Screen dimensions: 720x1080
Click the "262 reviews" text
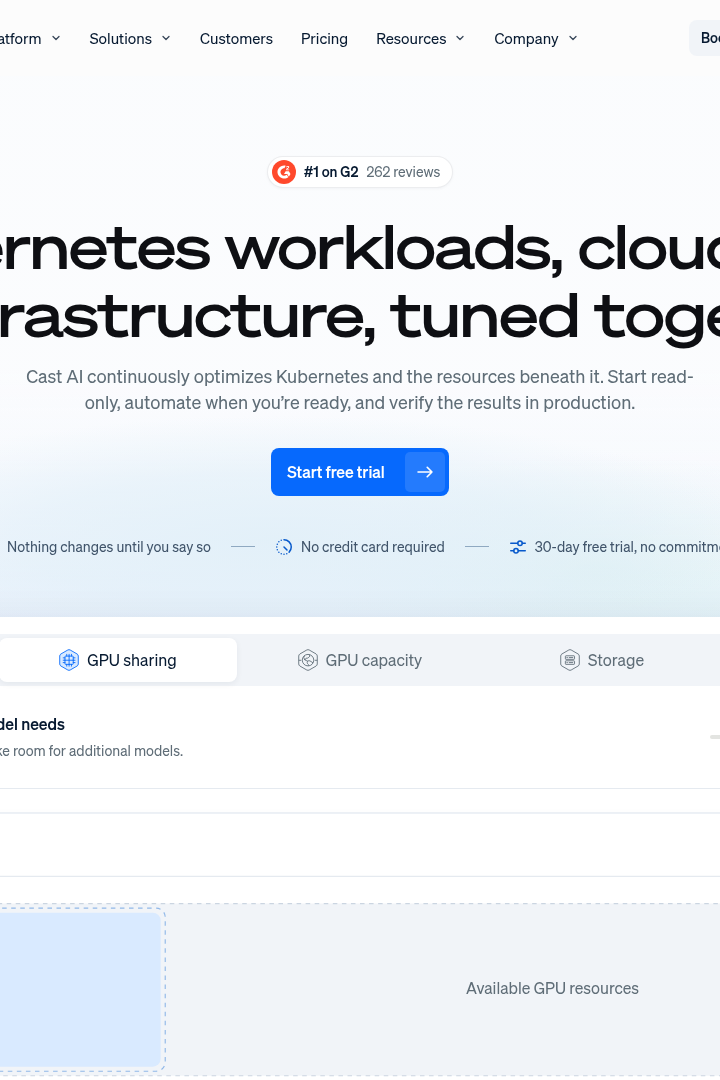click(x=403, y=172)
